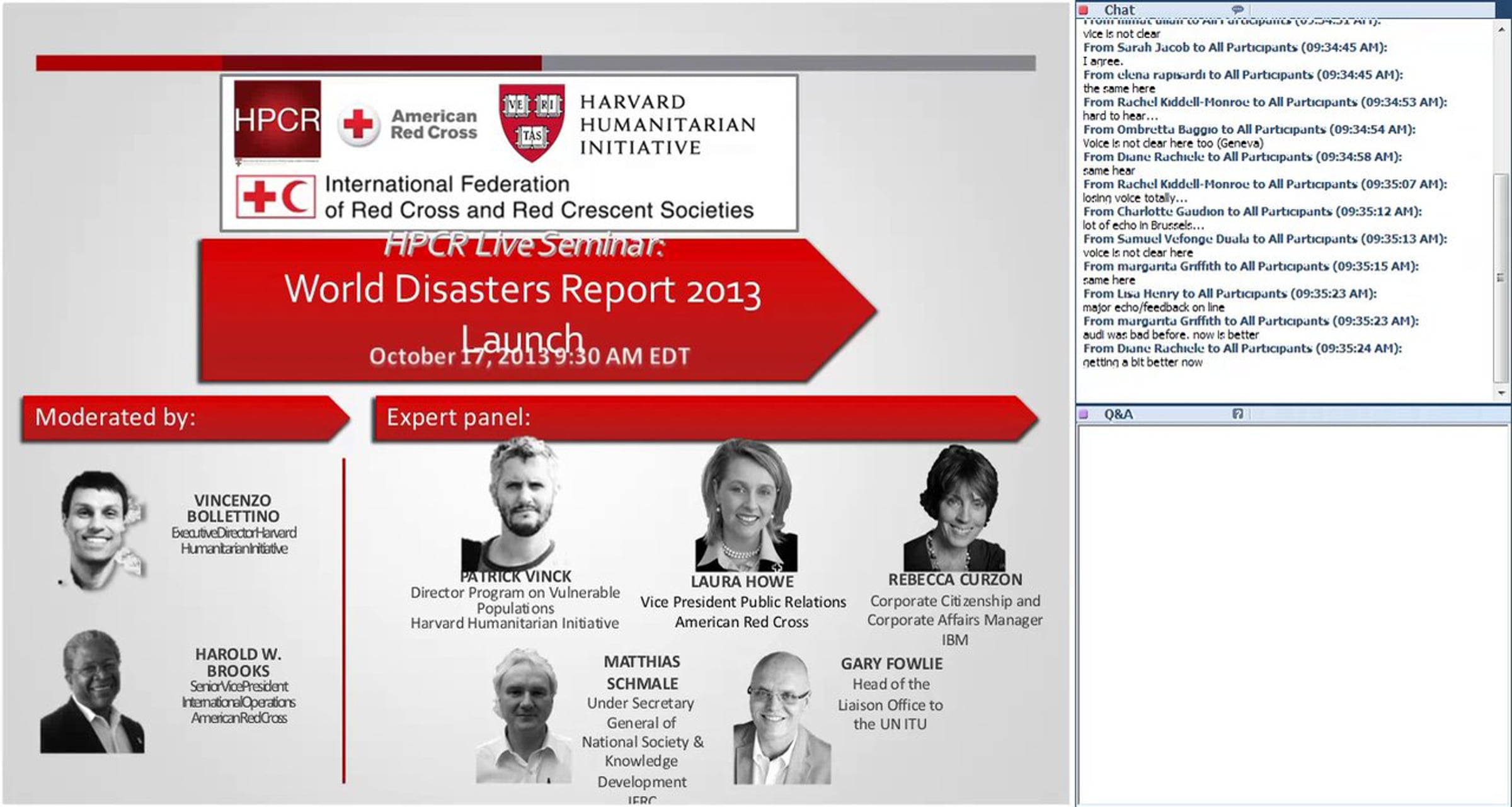Click Gary Fowlie's photo

782,718
